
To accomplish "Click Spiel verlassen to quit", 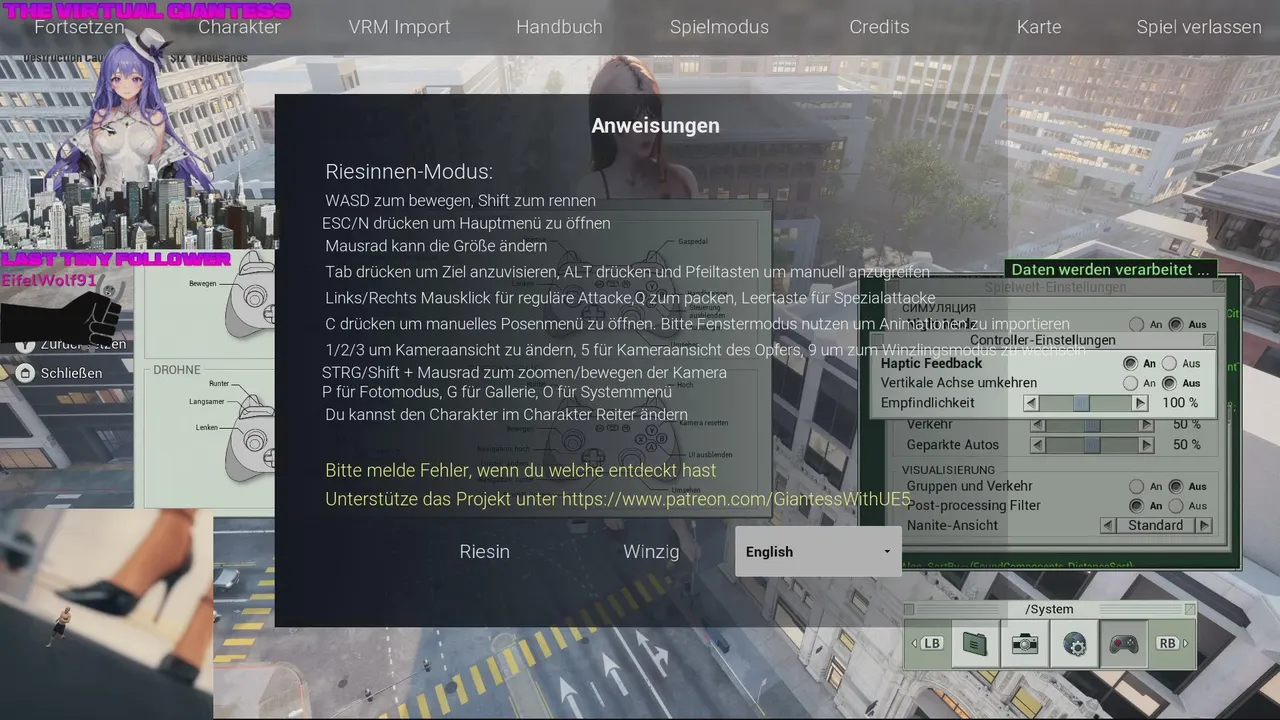I will tap(1199, 27).
